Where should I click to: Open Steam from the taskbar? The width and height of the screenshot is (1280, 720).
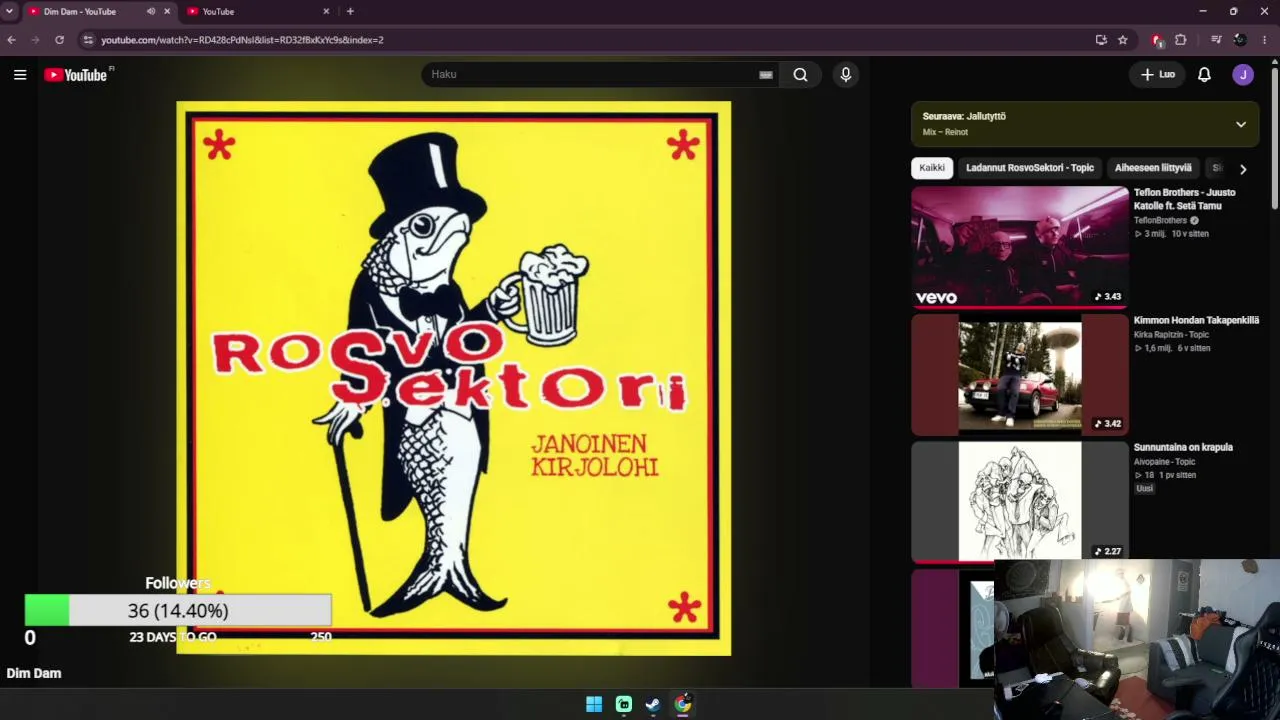653,704
